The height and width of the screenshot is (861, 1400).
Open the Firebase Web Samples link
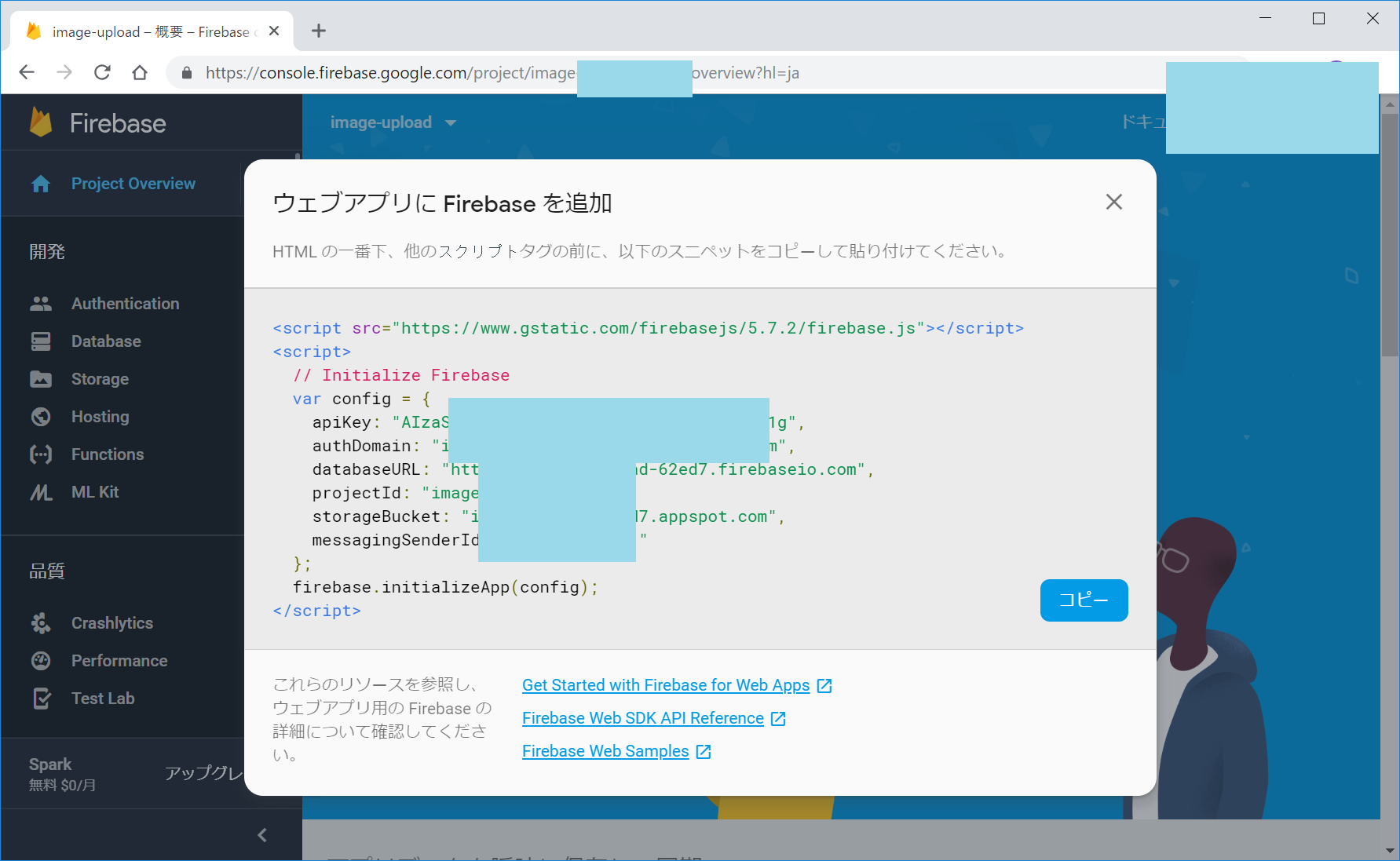coord(605,751)
